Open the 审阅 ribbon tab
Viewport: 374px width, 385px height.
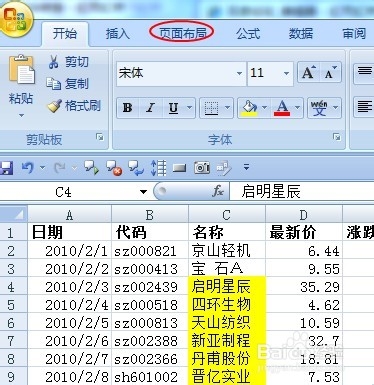tap(354, 34)
